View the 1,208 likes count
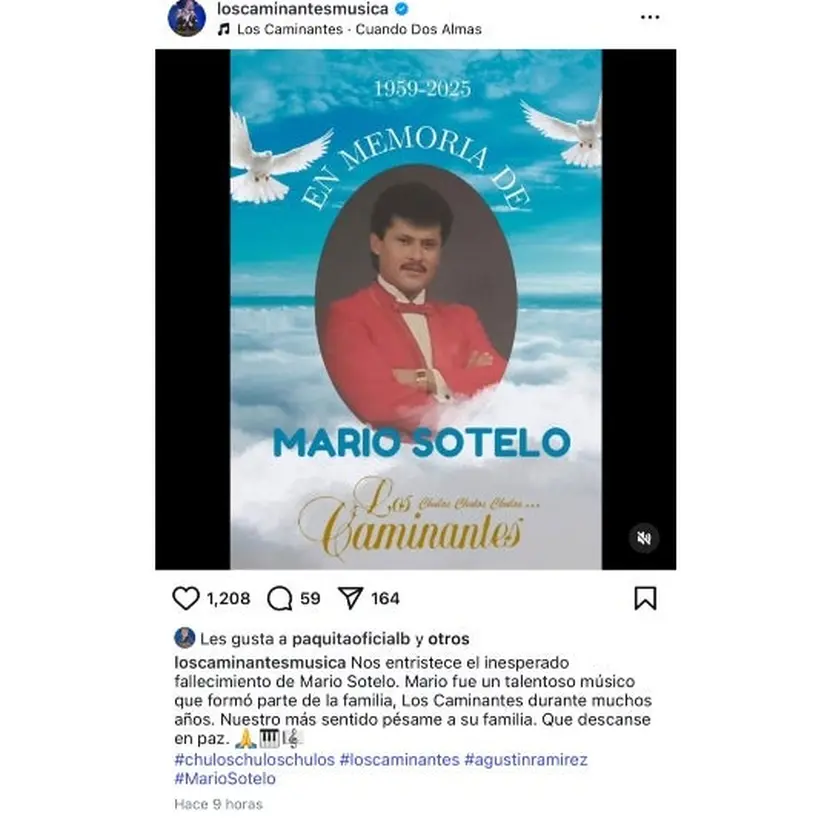830x830 pixels. coord(228,599)
